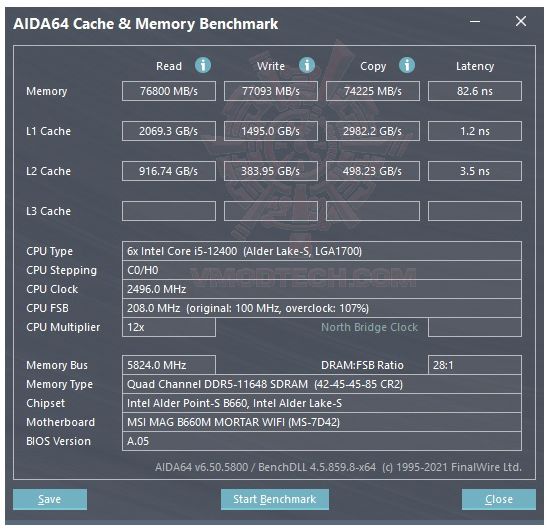Click the Read column header
This screenshot has width=550, height=532.
click(x=169, y=66)
